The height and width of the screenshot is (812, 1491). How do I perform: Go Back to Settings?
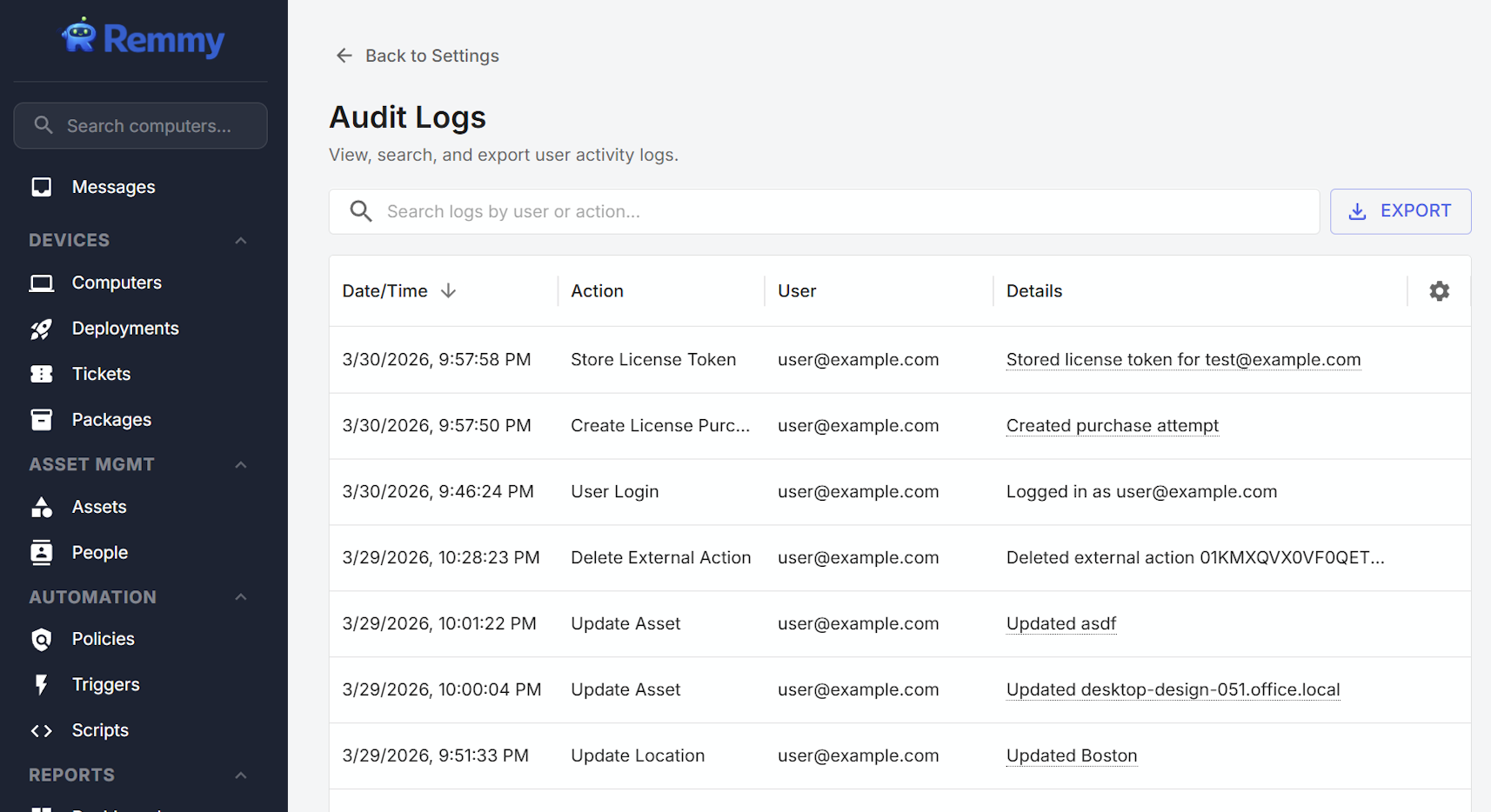[x=416, y=55]
